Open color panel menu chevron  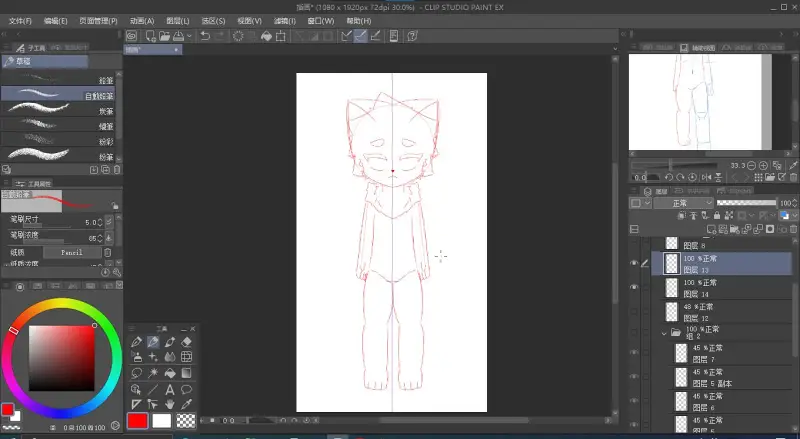point(119,286)
